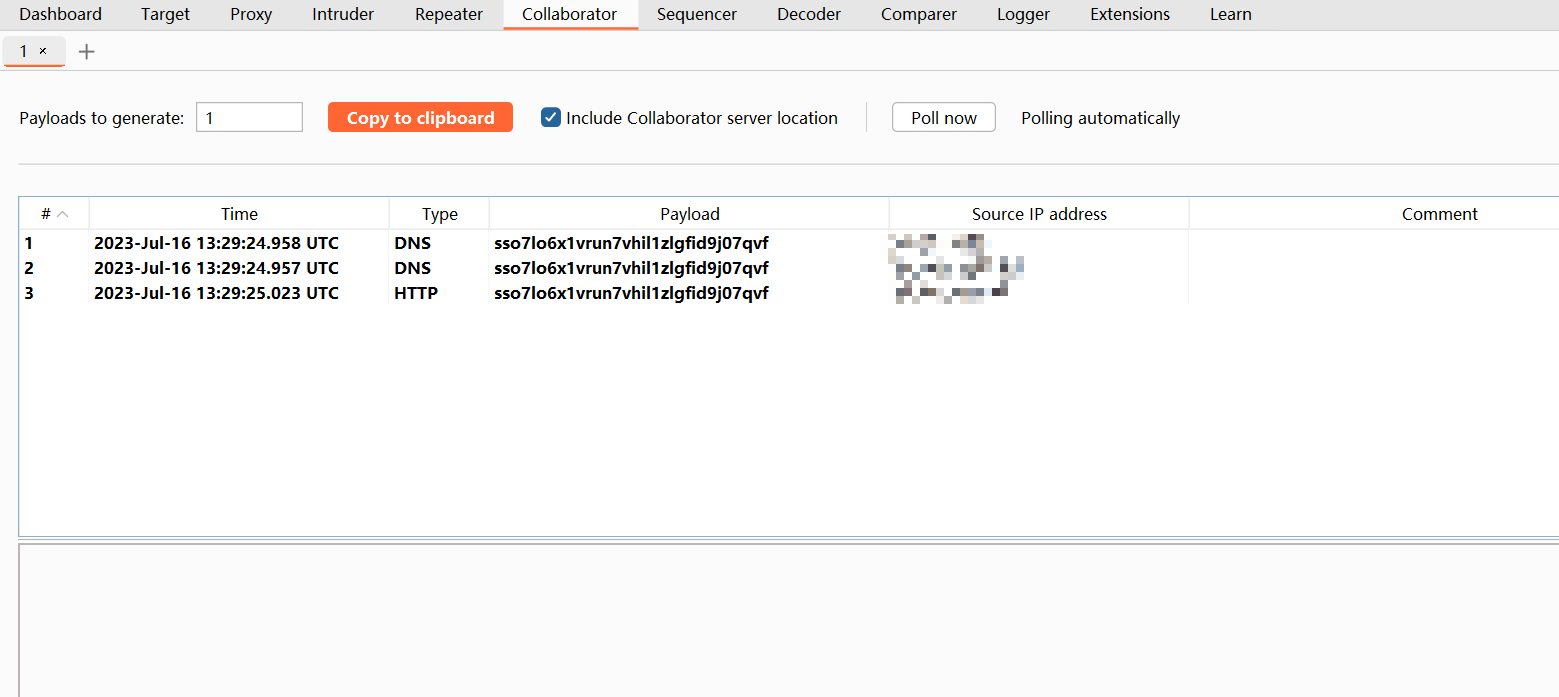The width and height of the screenshot is (1559, 697).
Task: Go to the Logger tab
Action: [x=1023, y=14]
